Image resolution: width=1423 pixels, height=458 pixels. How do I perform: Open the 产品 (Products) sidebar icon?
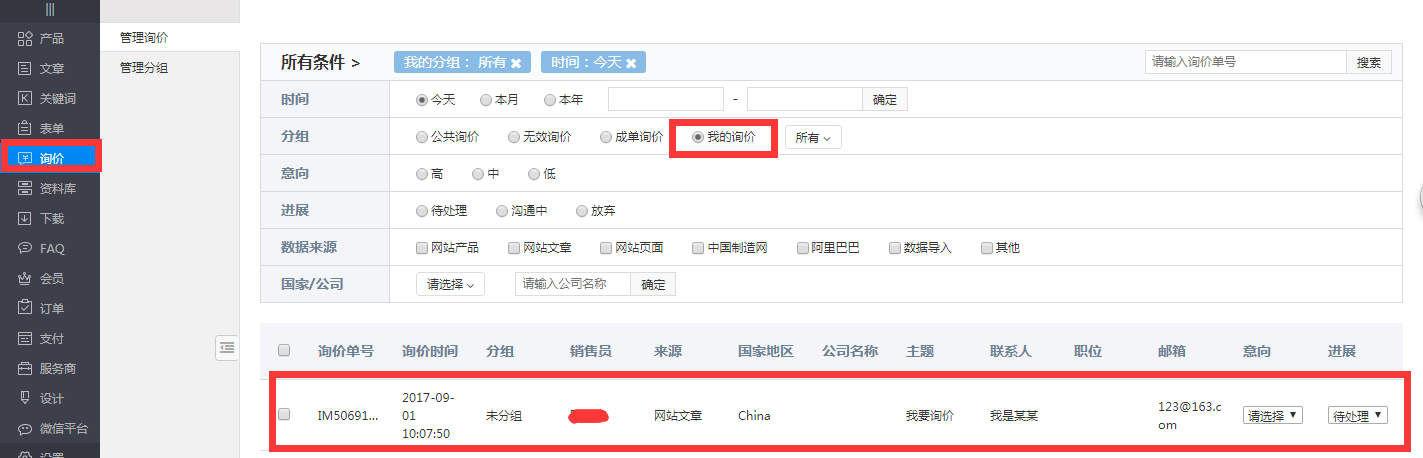26,39
